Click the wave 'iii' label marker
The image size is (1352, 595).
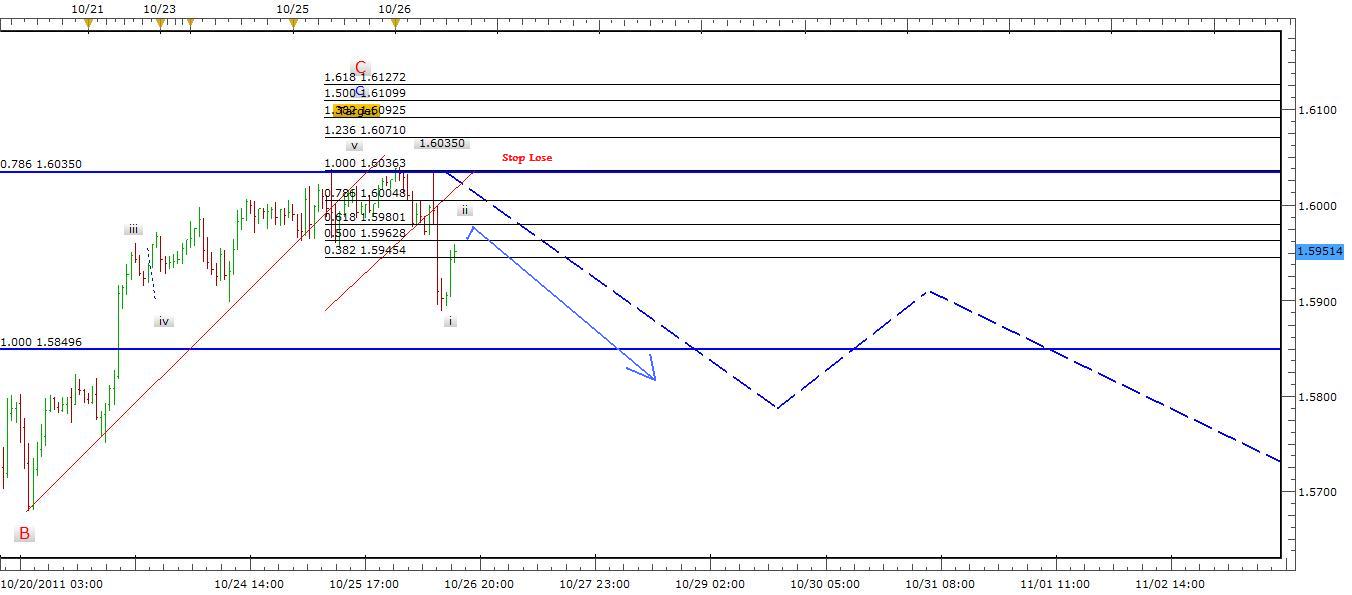coord(132,229)
